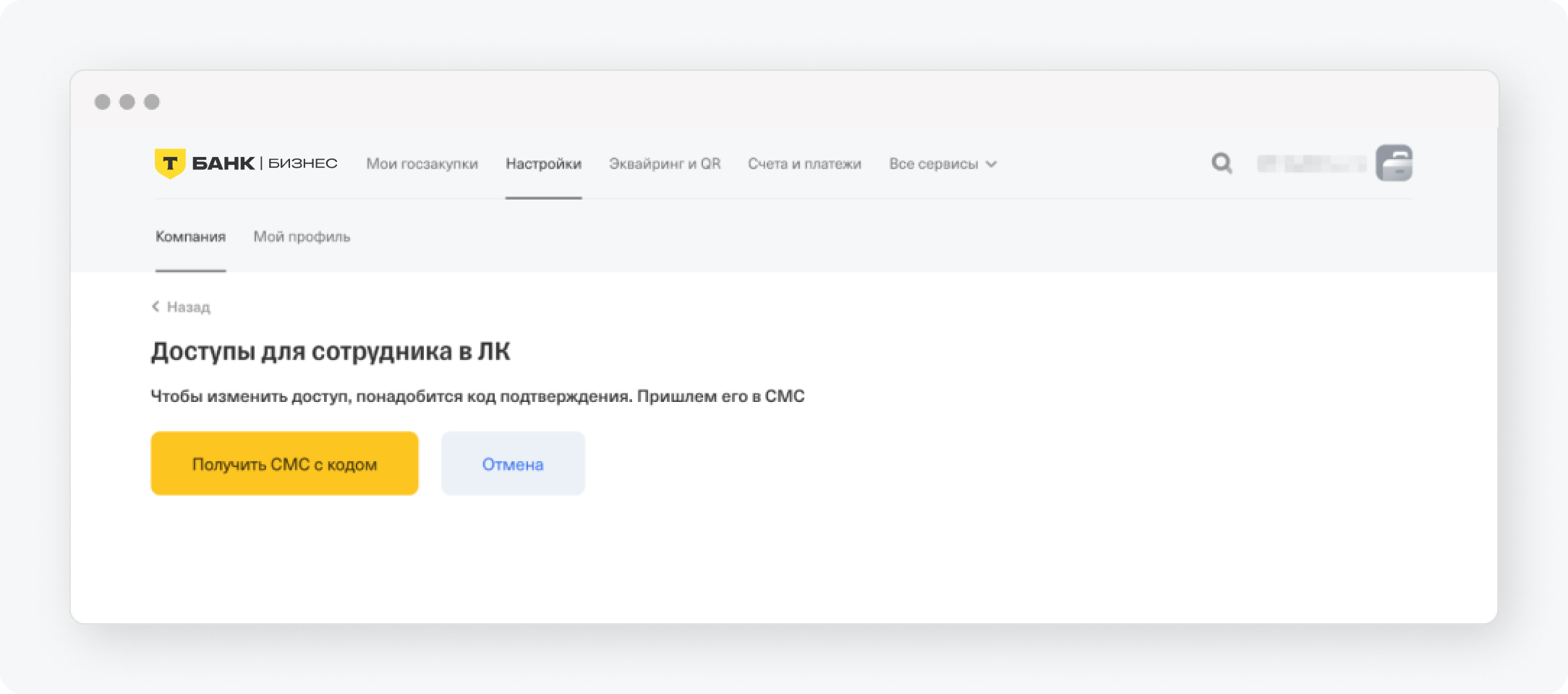Screen dimensions: 1568x694
Task: Open Мои госзакупки menu item
Action: coord(422,164)
